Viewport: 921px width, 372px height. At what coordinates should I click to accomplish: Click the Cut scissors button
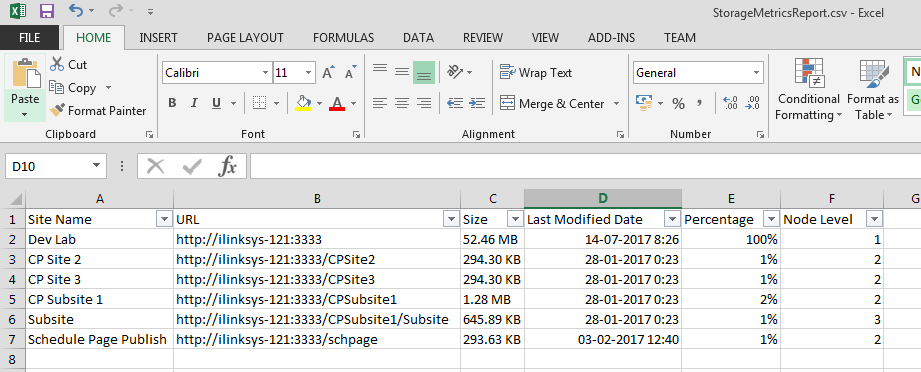68,64
